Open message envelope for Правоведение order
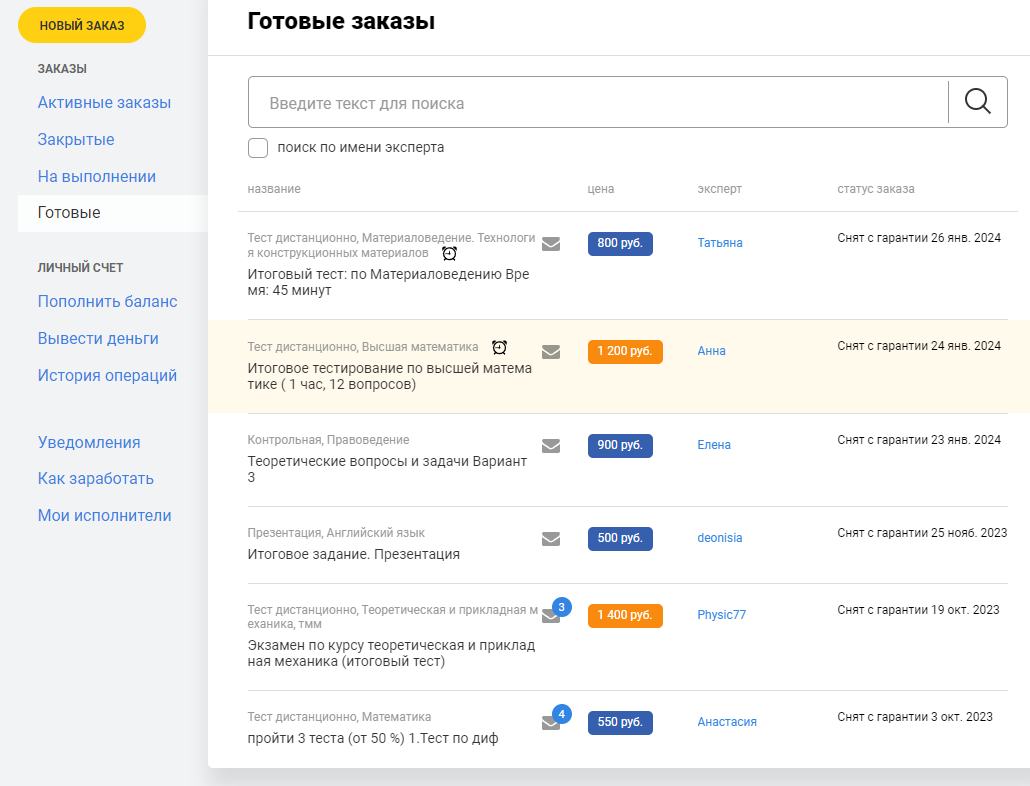Screen dimensions: 1030x786 [x=551, y=445]
